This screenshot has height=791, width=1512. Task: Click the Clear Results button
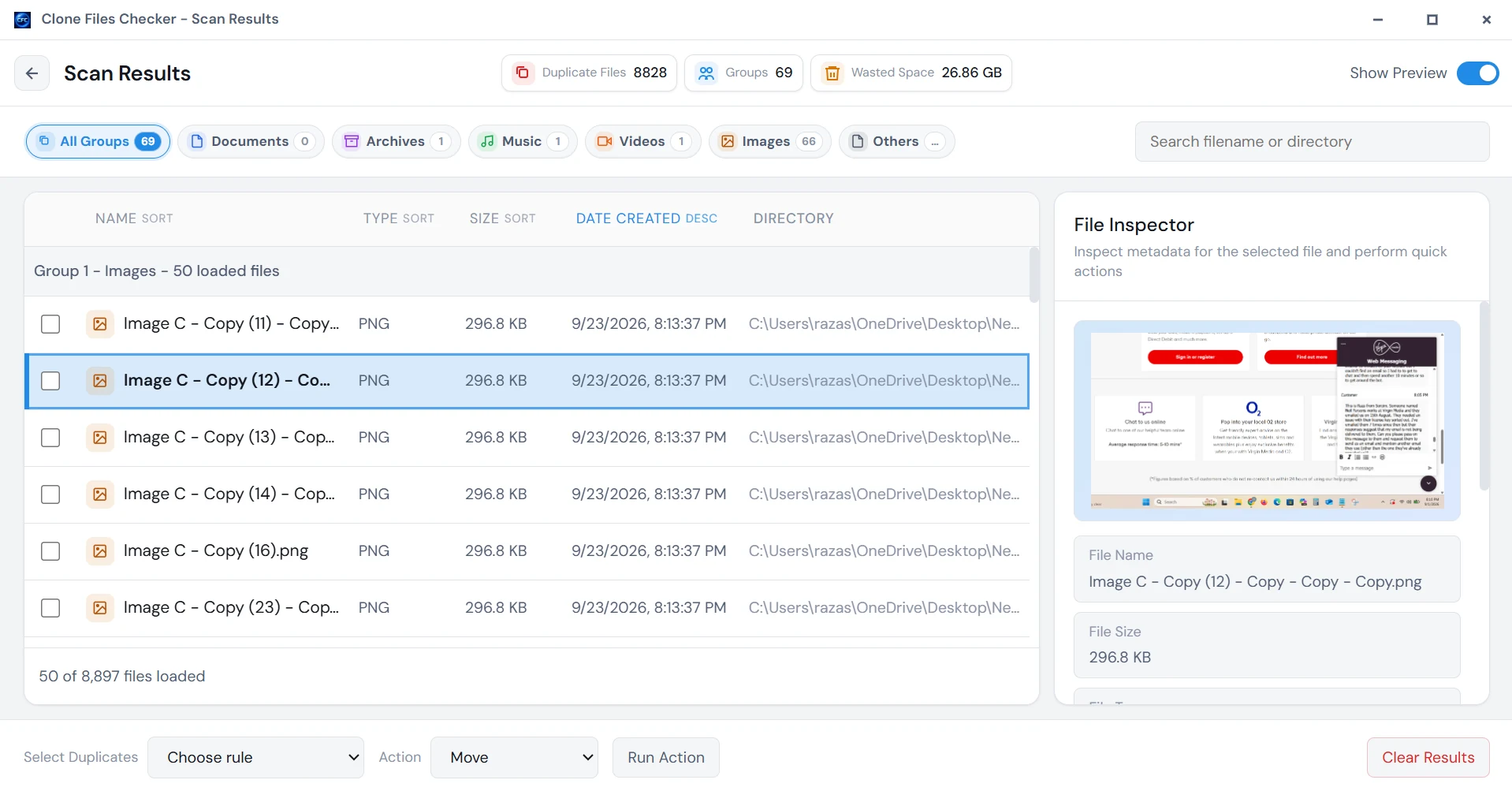(1428, 757)
